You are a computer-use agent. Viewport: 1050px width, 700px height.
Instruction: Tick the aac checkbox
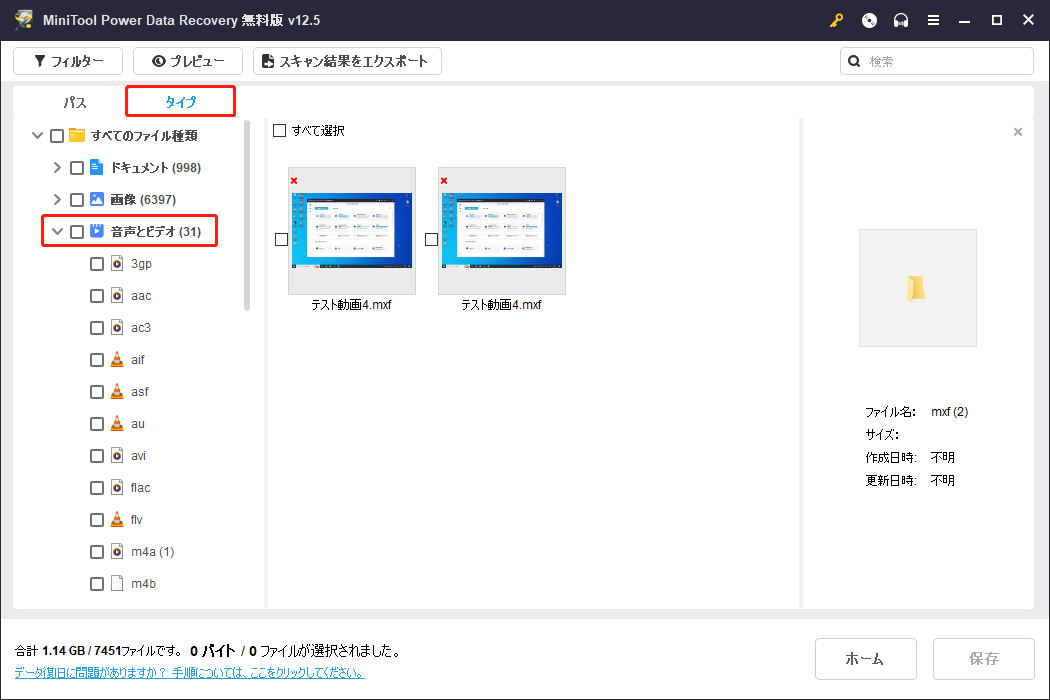pyautogui.click(x=97, y=296)
